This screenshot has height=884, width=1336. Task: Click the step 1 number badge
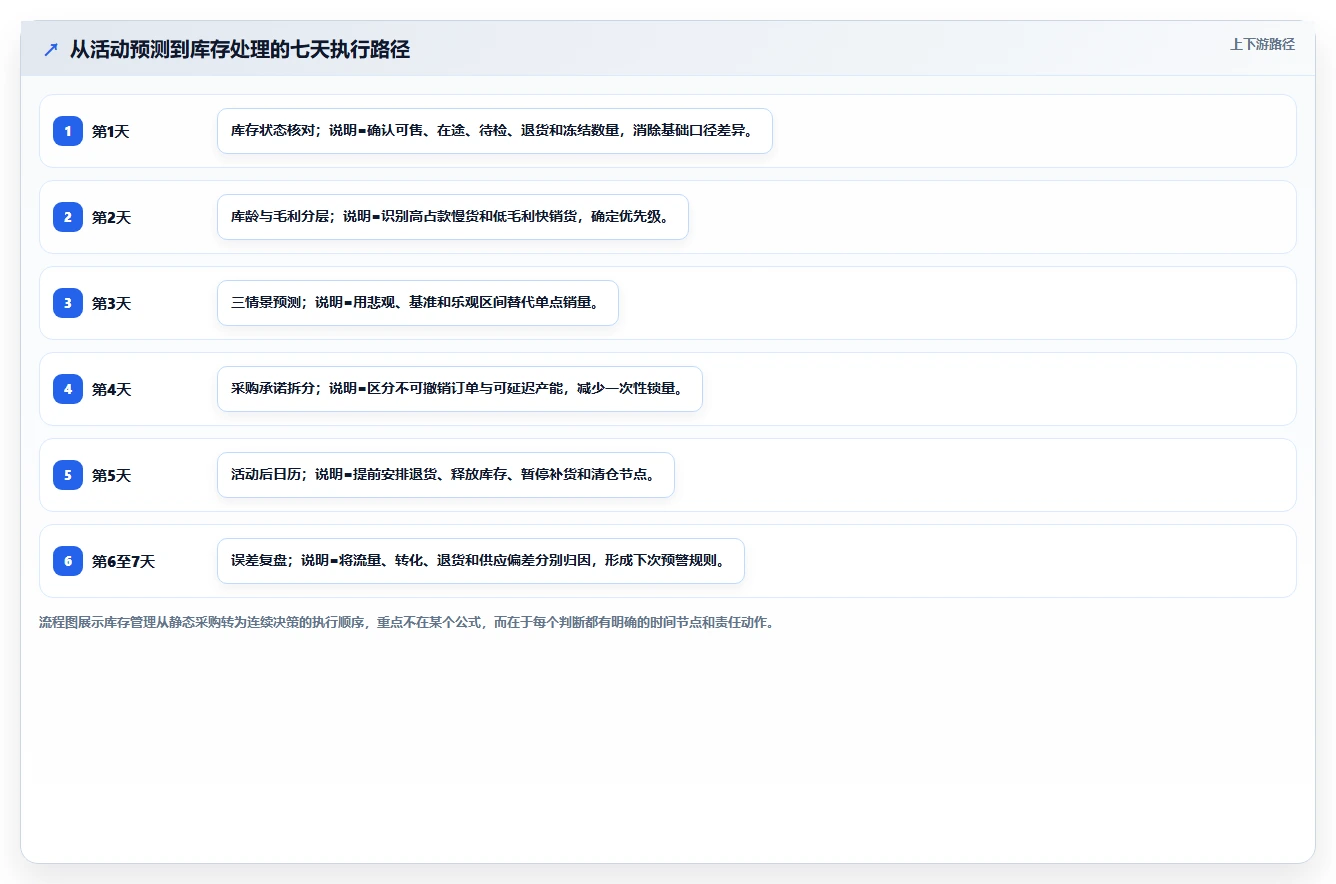[68, 131]
